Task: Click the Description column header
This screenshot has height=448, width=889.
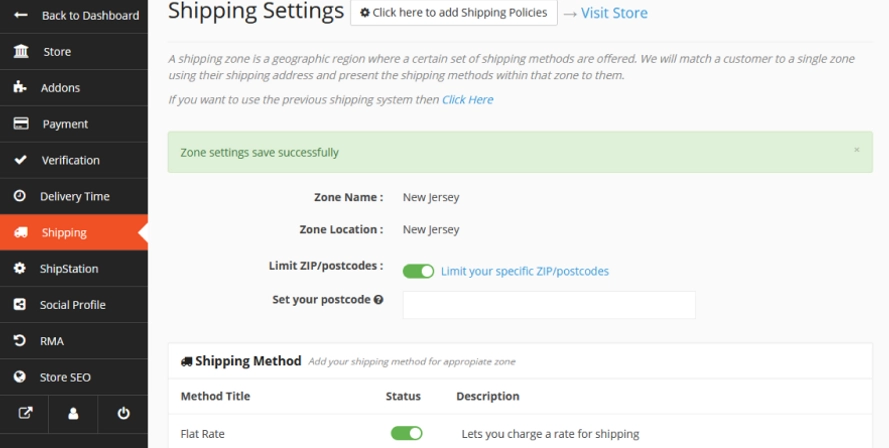Action: point(488,396)
